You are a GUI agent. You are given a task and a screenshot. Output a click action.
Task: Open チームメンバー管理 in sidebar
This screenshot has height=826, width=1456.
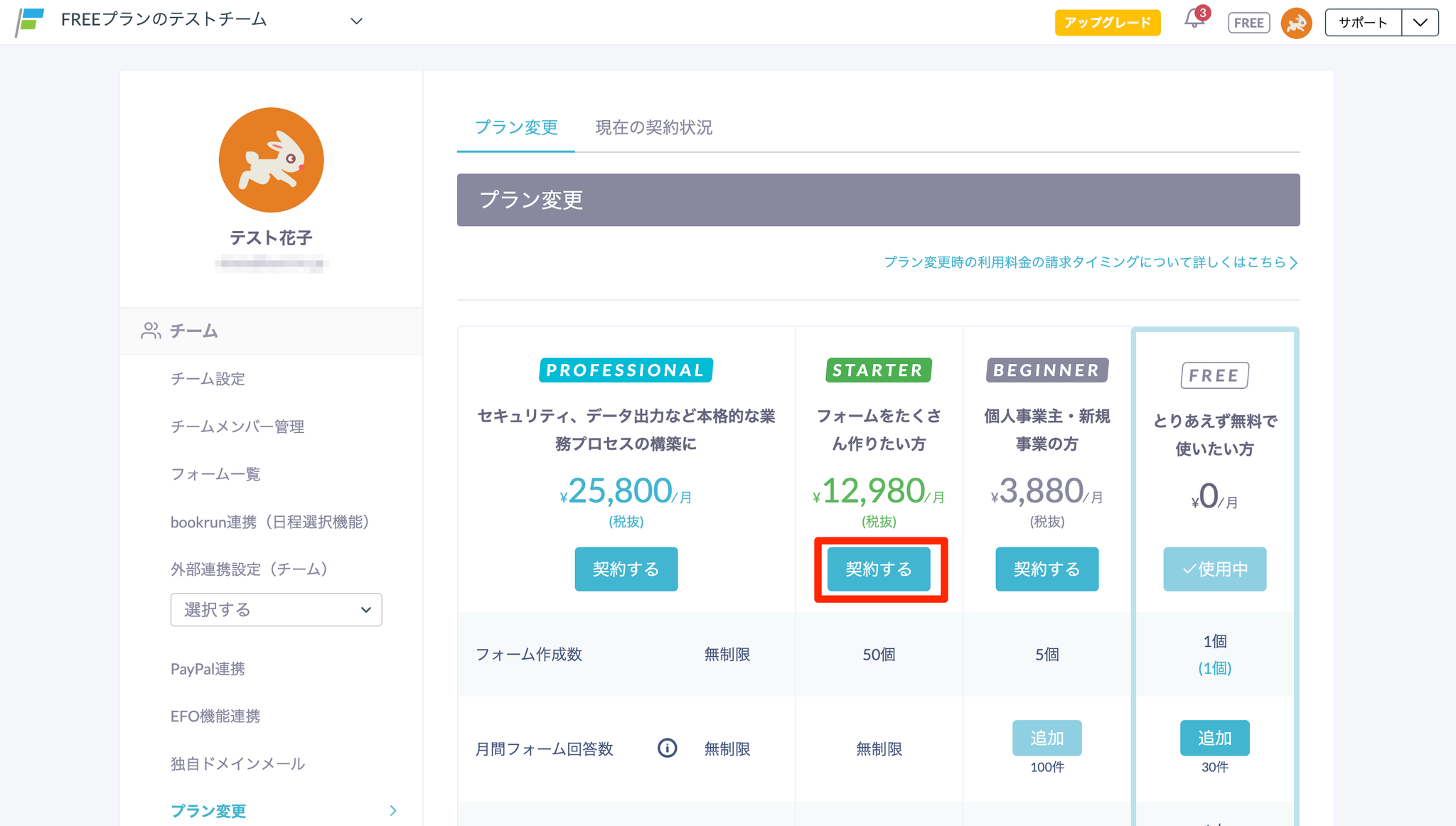237,427
